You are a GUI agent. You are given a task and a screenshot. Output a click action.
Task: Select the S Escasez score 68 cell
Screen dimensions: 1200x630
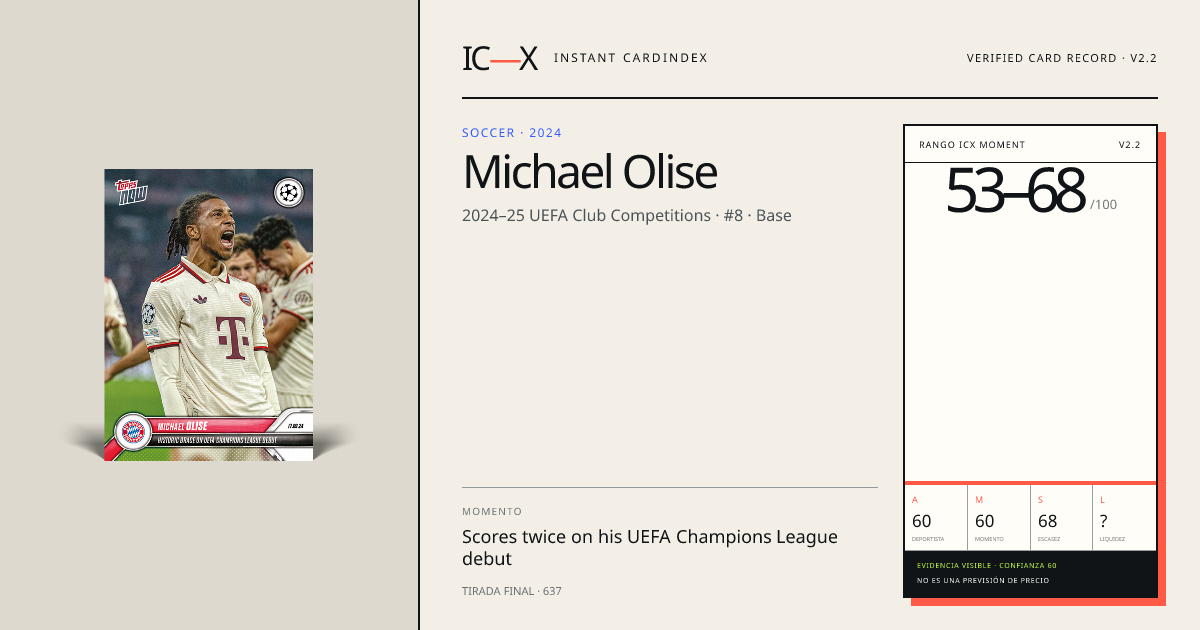click(x=1062, y=518)
